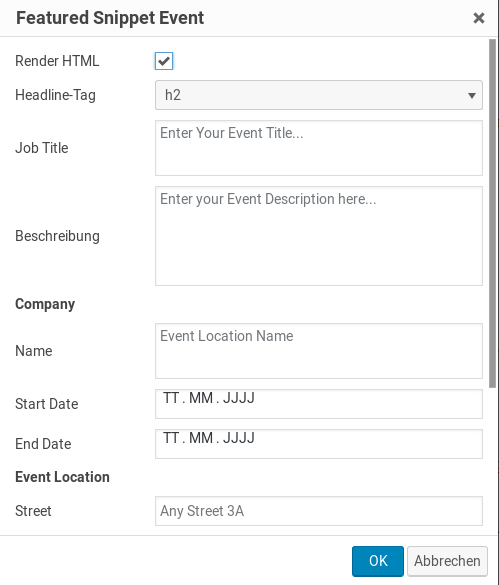Select the MM month segment of End Date
The height and width of the screenshot is (585, 499).
[x=201, y=438]
